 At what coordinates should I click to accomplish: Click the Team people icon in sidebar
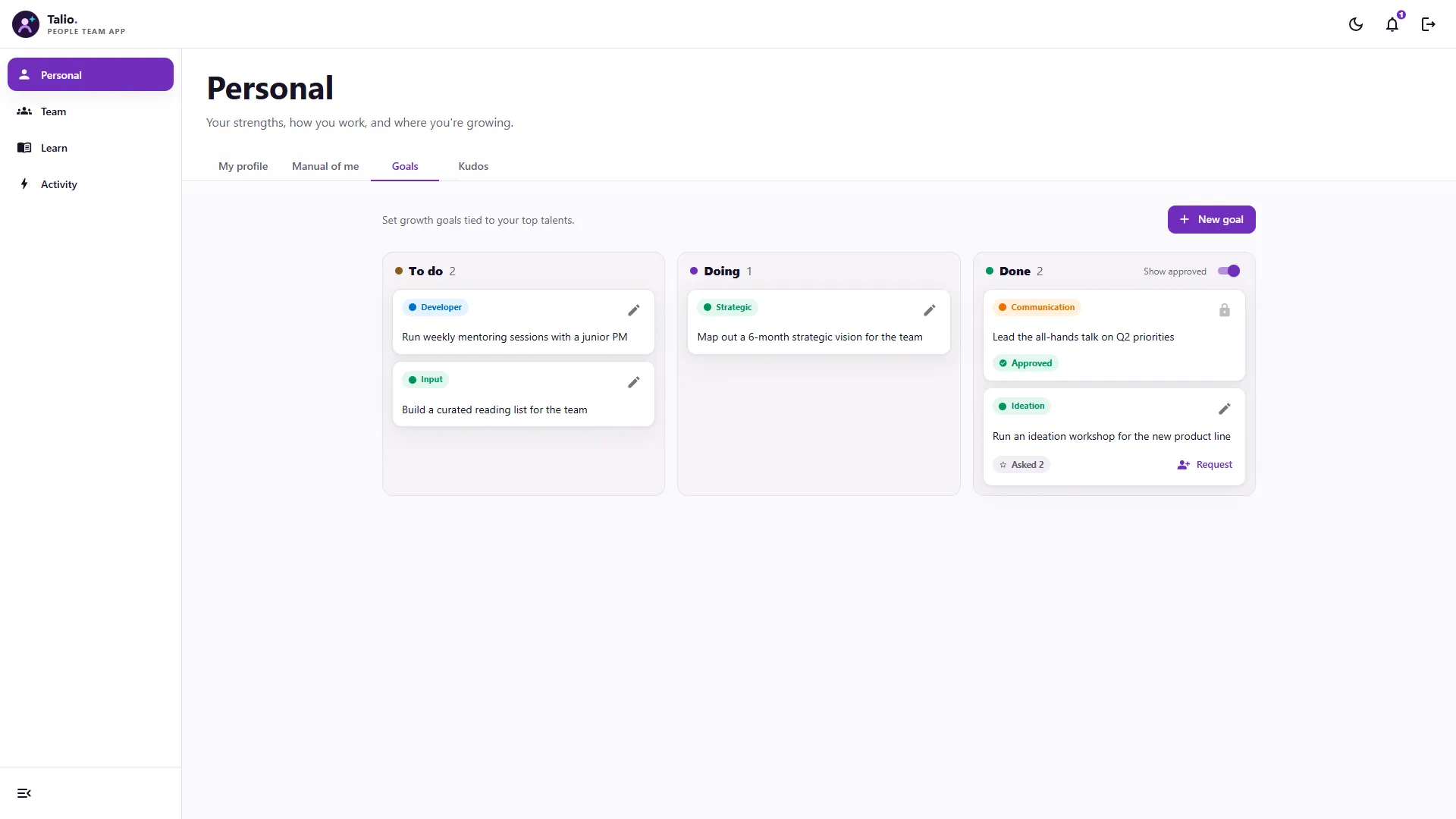[24, 111]
